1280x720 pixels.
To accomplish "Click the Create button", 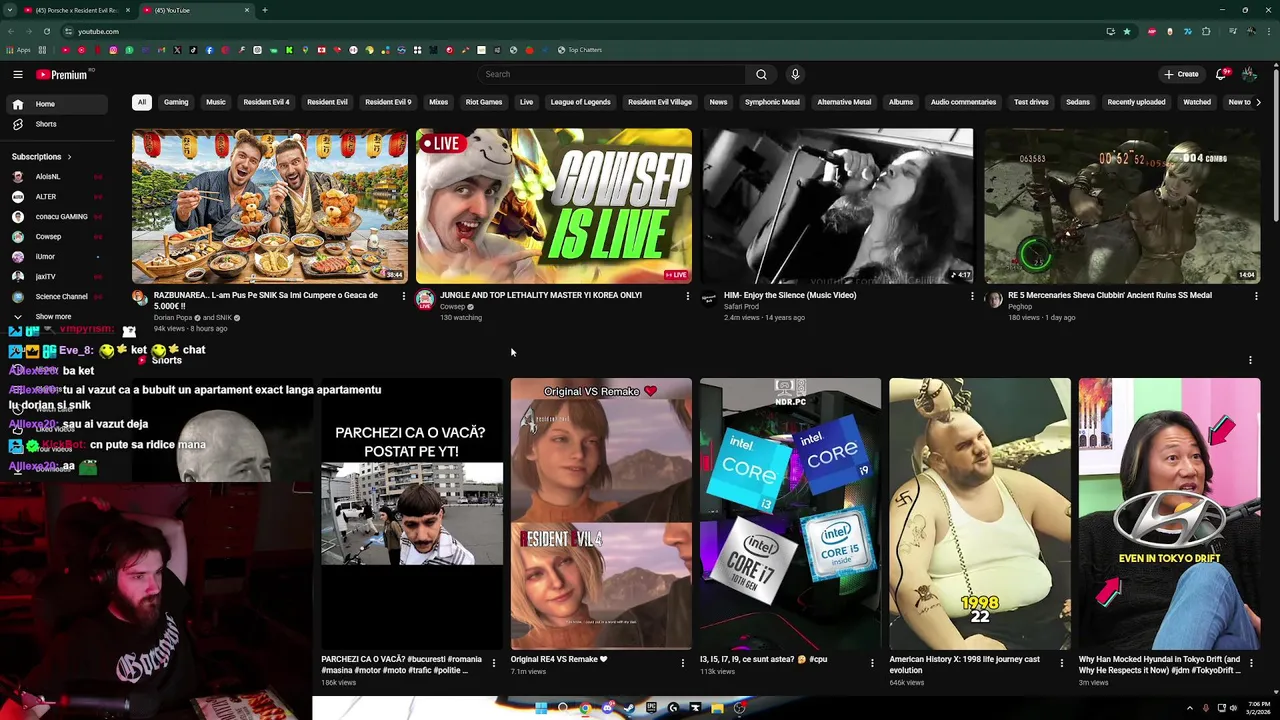I will pos(1181,74).
